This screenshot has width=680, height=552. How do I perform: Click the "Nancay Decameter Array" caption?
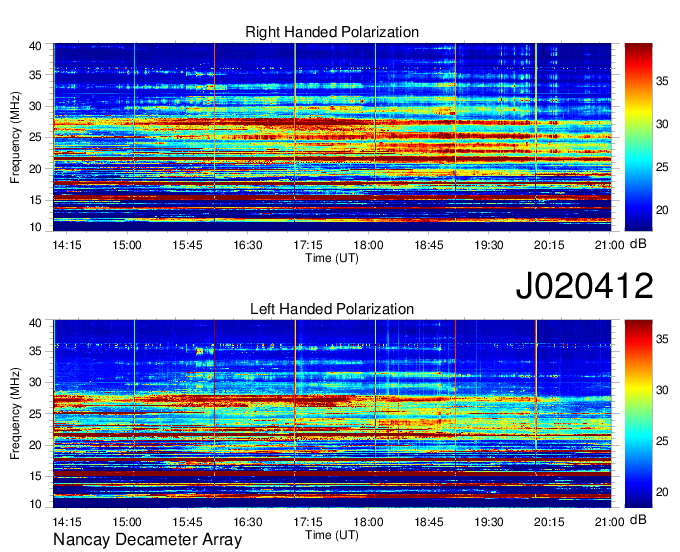click(x=147, y=540)
